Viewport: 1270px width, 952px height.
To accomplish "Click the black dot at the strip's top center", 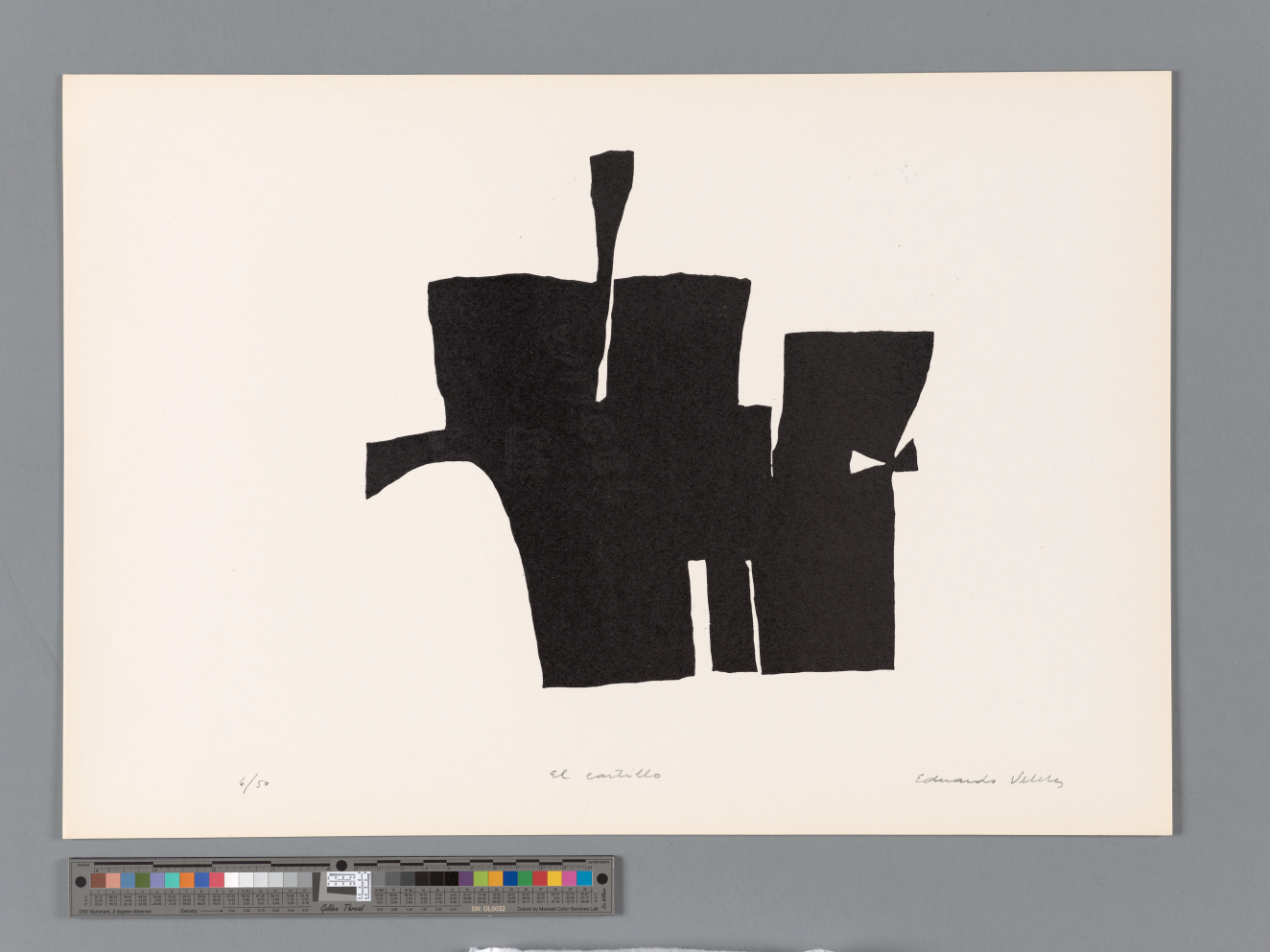I will pyautogui.click(x=341, y=865).
